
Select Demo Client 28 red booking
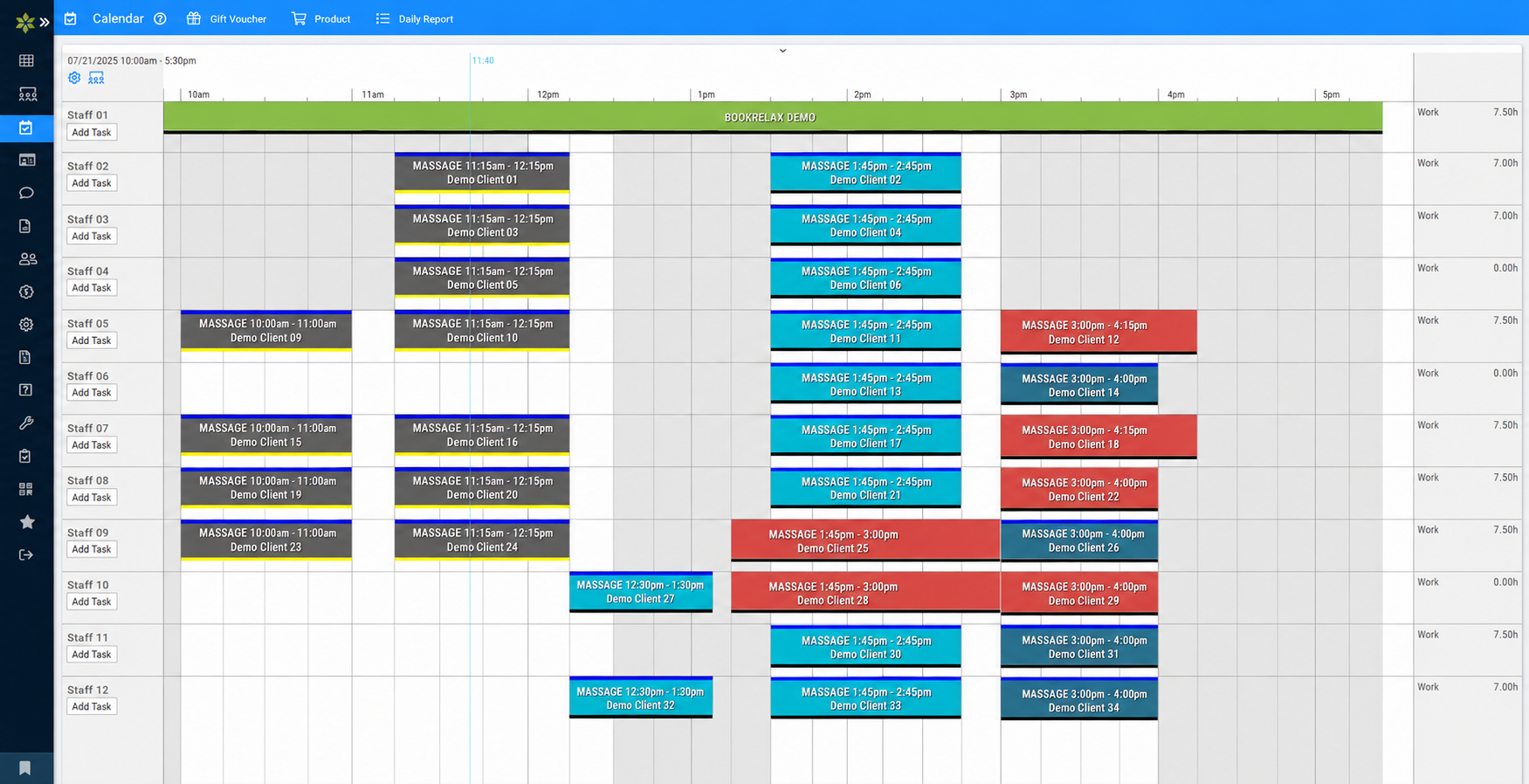pos(865,594)
